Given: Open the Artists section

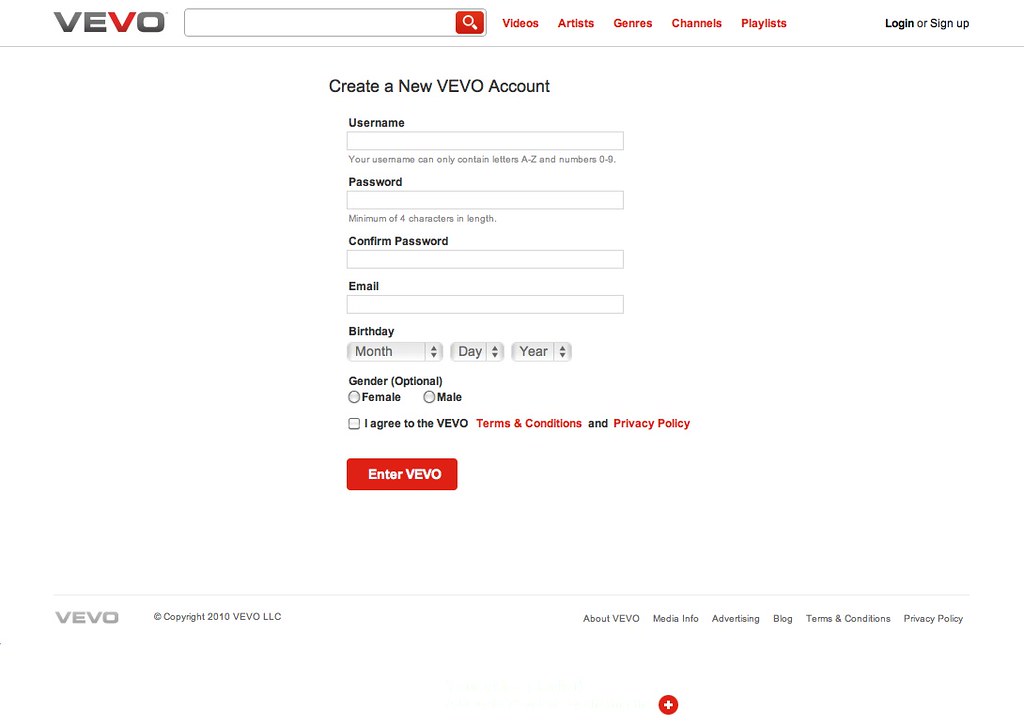Looking at the screenshot, I should [x=575, y=23].
